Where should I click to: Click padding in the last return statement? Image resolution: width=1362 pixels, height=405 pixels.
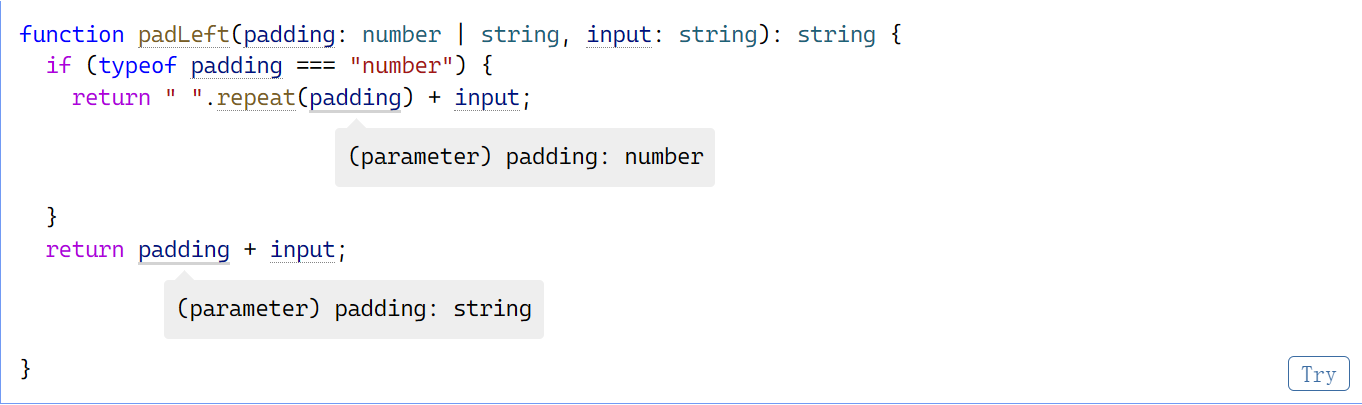coord(184,250)
